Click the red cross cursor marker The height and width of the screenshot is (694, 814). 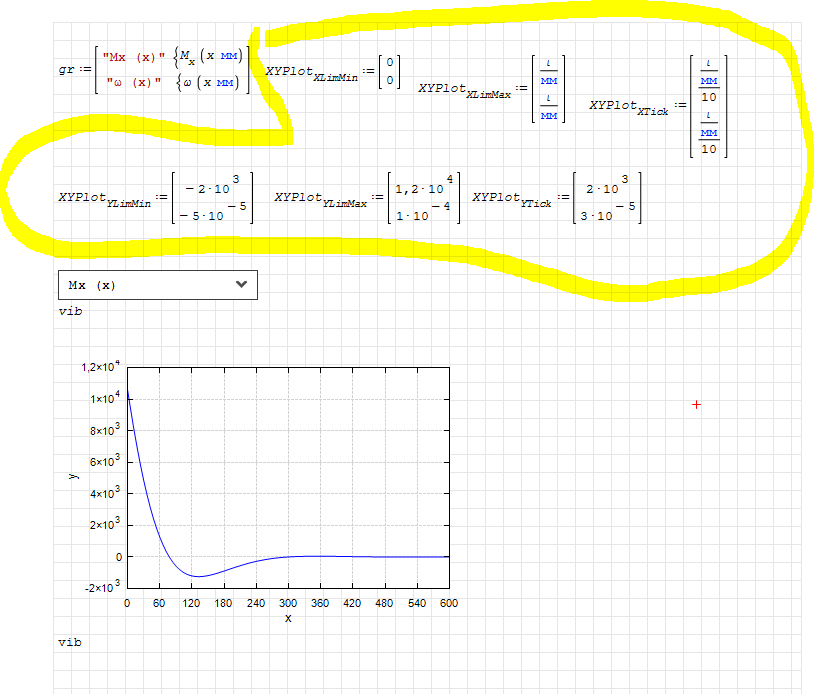(x=697, y=404)
